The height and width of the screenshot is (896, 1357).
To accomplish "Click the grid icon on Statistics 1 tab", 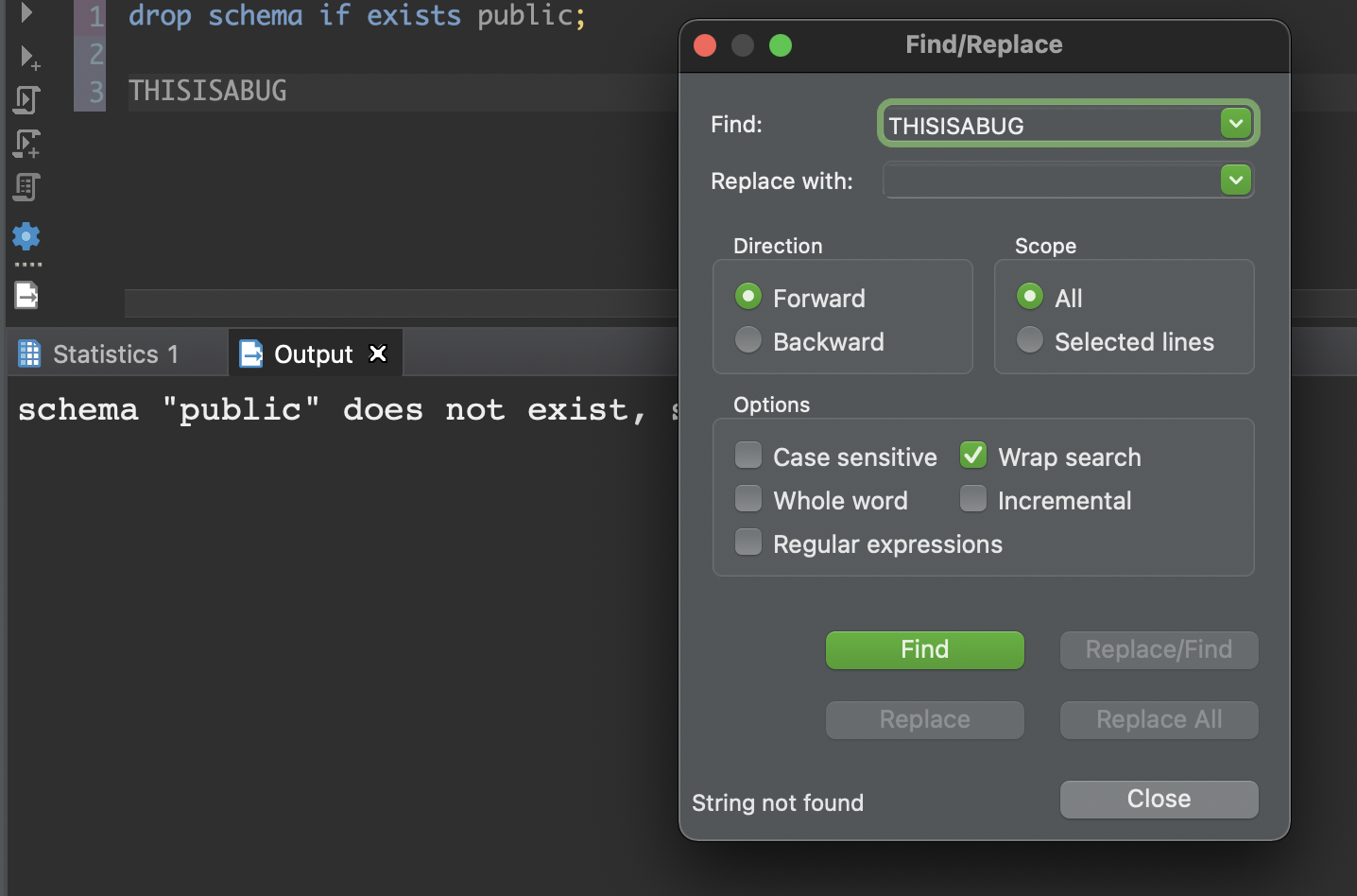I will tap(29, 353).
